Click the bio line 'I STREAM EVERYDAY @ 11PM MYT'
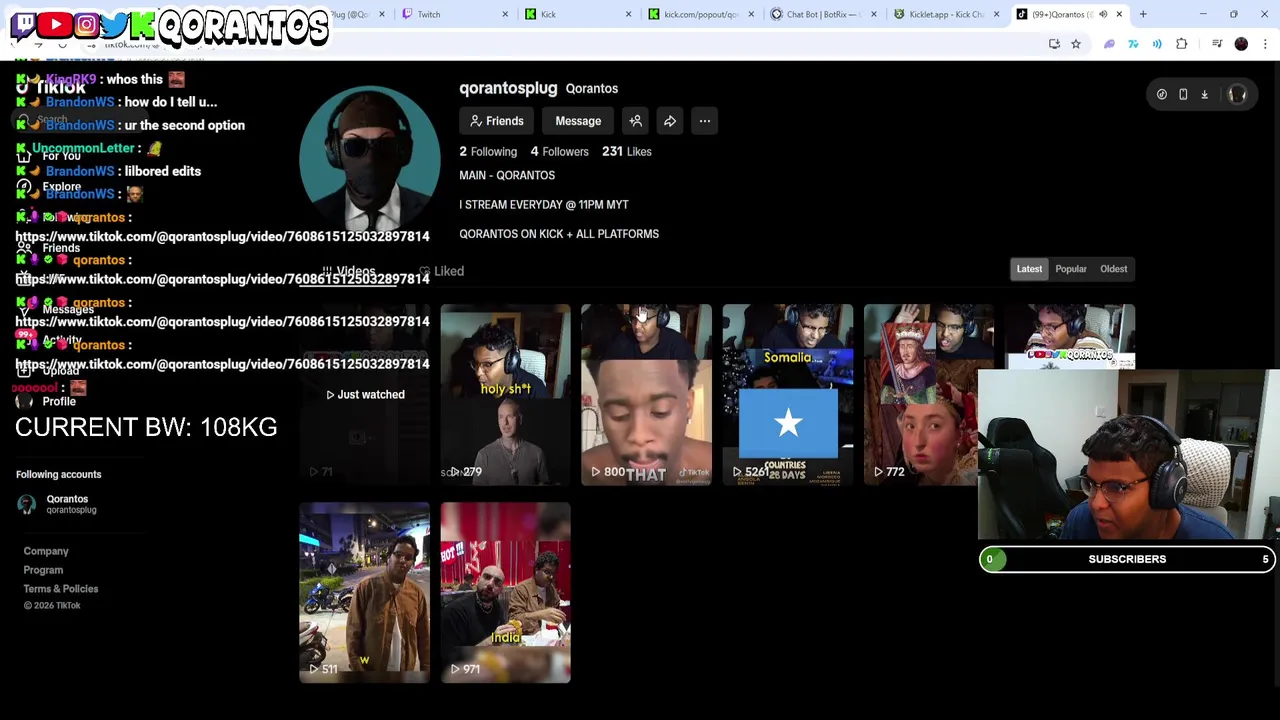Screen dimensions: 1280x720 tap(544, 205)
